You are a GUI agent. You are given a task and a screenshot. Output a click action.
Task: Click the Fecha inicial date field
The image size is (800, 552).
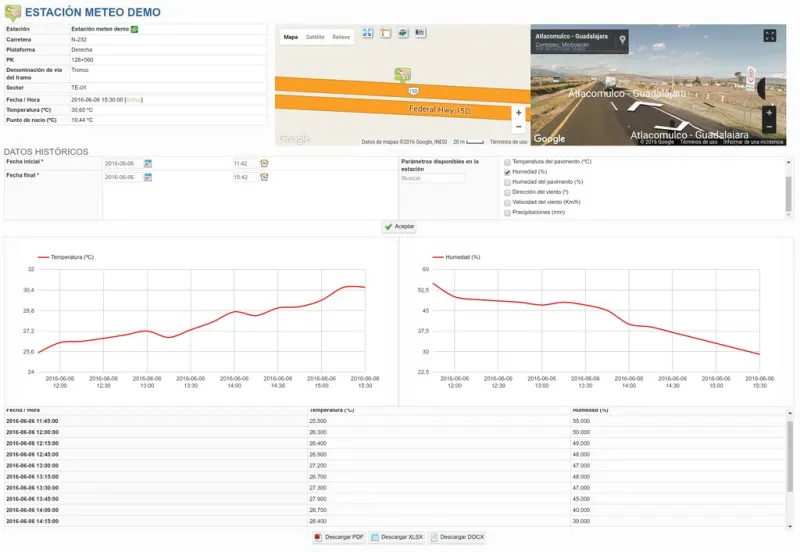pyautogui.click(x=122, y=164)
